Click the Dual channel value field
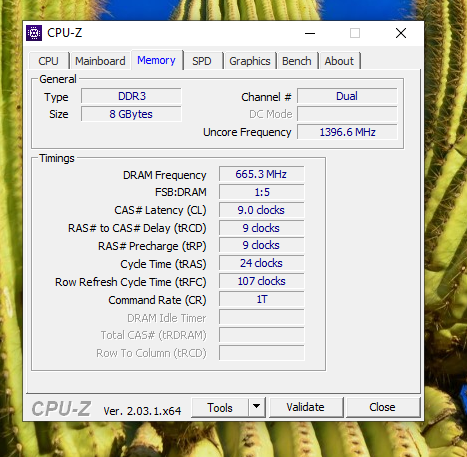This screenshot has height=457, width=467. pyautogui.click(x=347, y=96)
